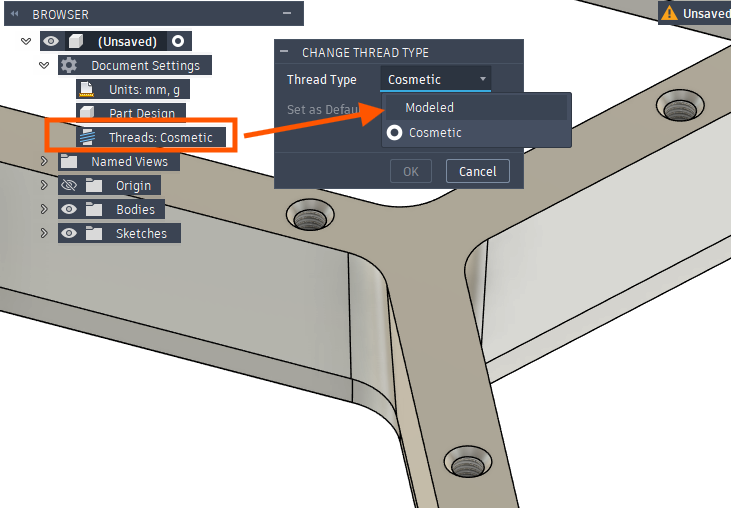Screen dimensions: 731x508
Task: Choose Cosmetic from thread type list
Action: point(476,133)
